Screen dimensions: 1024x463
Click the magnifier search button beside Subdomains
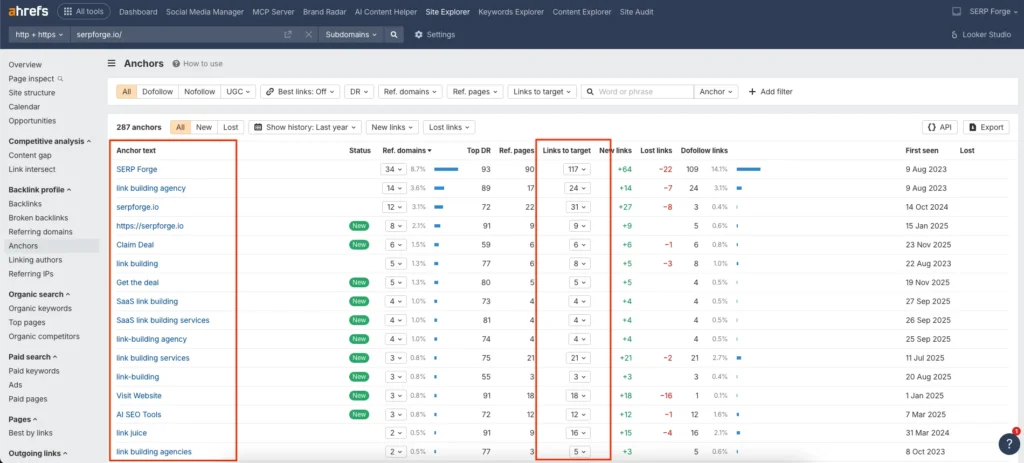(395, 34)
